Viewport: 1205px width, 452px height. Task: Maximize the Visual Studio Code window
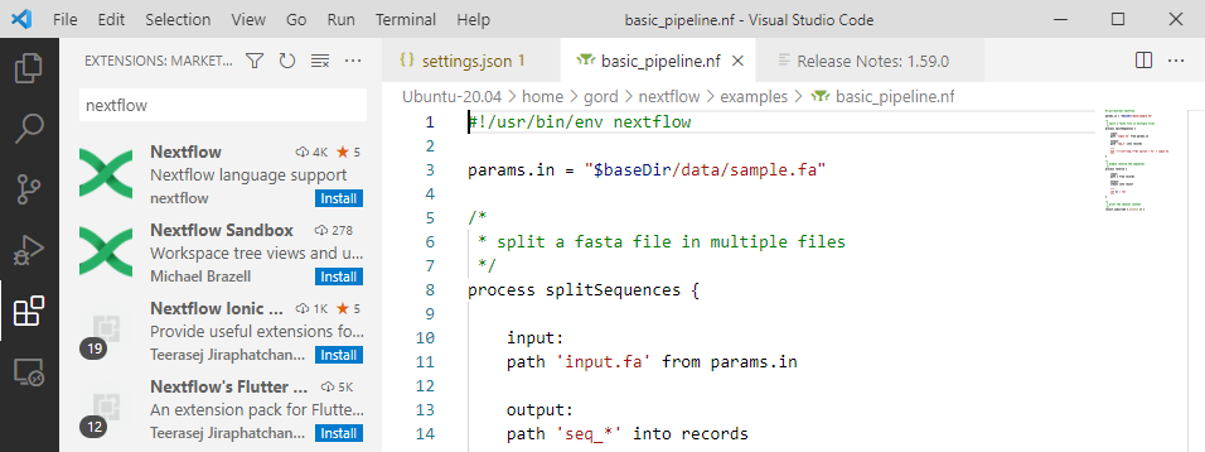1118,19
